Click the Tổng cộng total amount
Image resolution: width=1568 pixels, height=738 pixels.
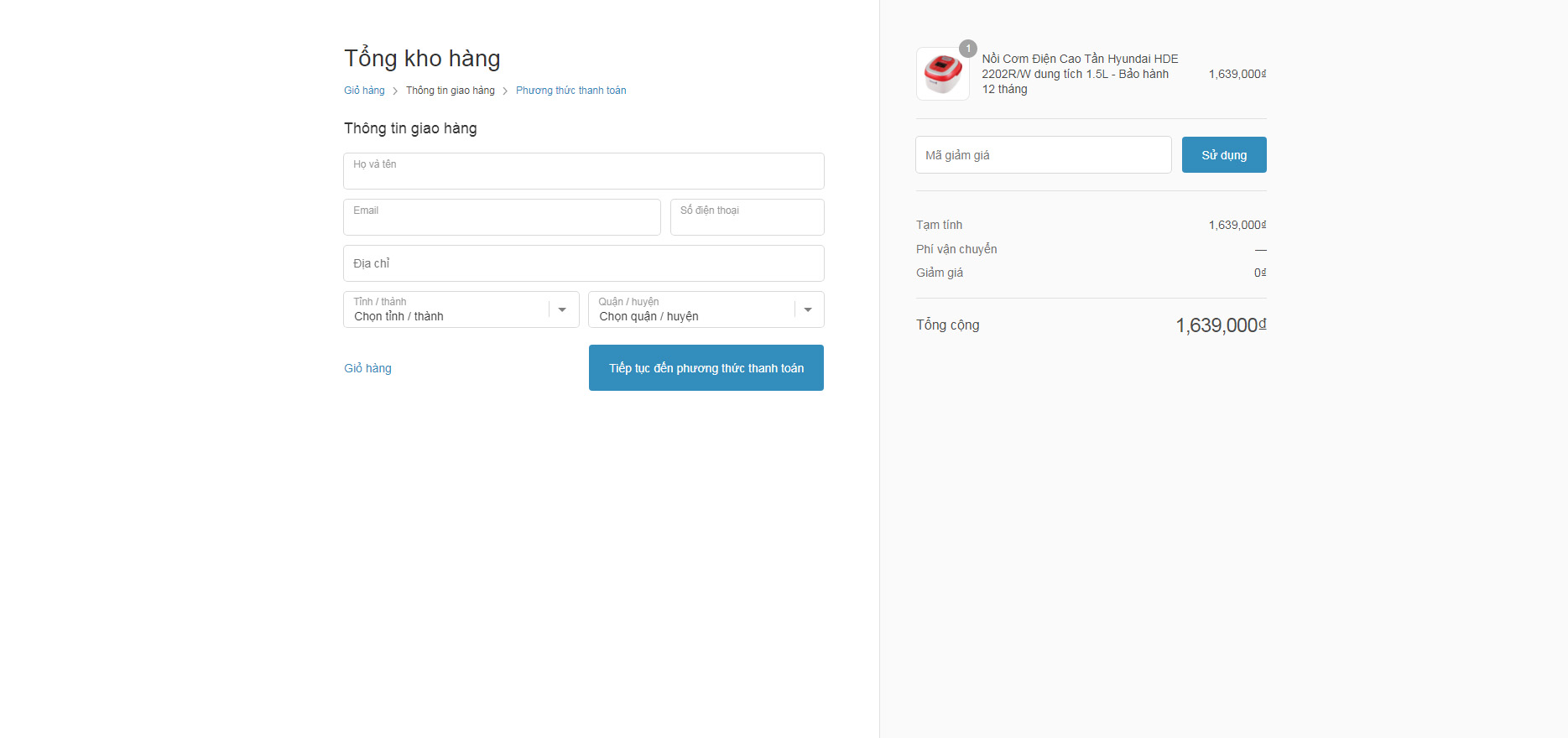[x=1220, y=325]
